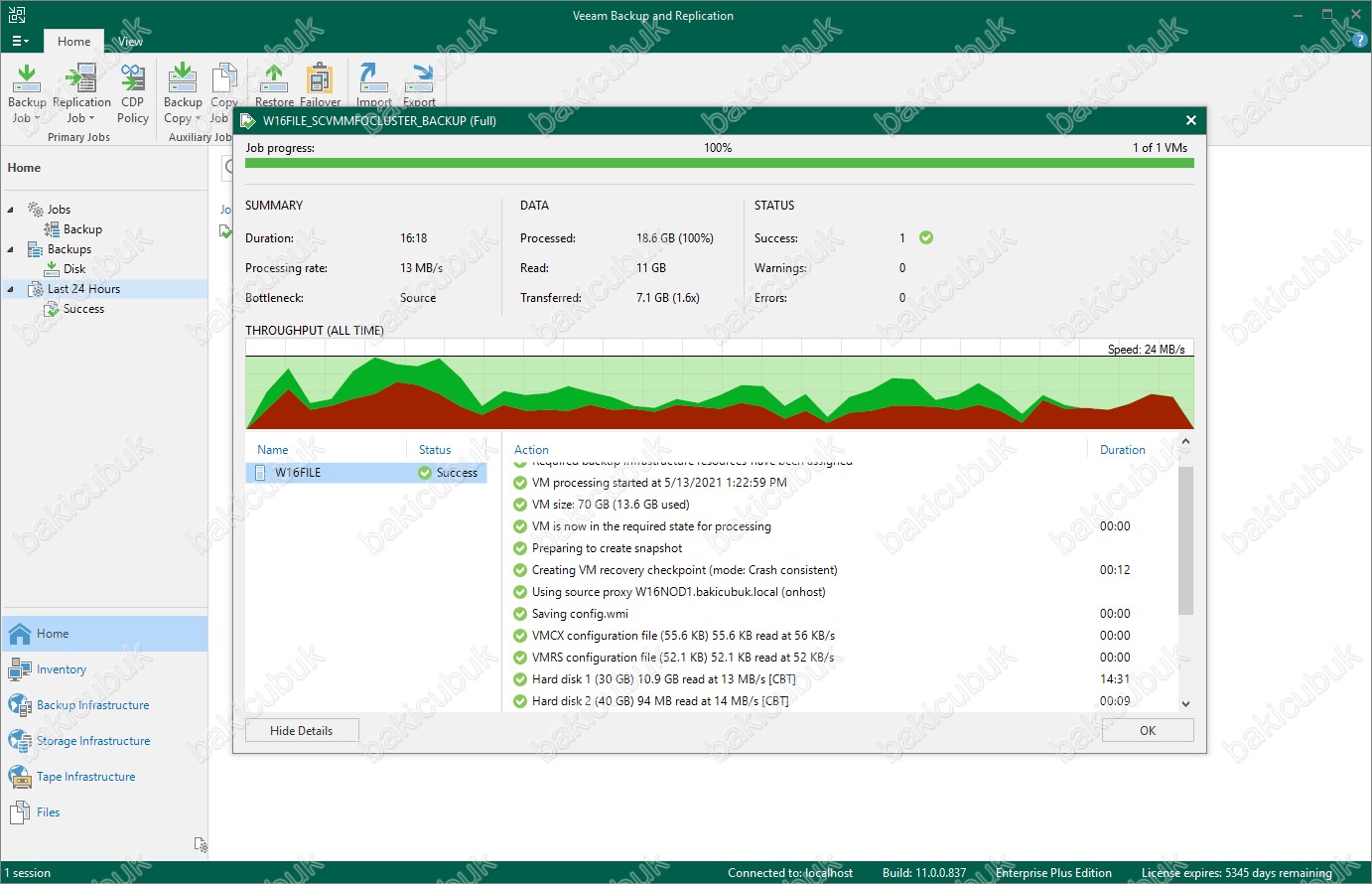Click the Backup Job ribbon icon

[x=27, y=77]
